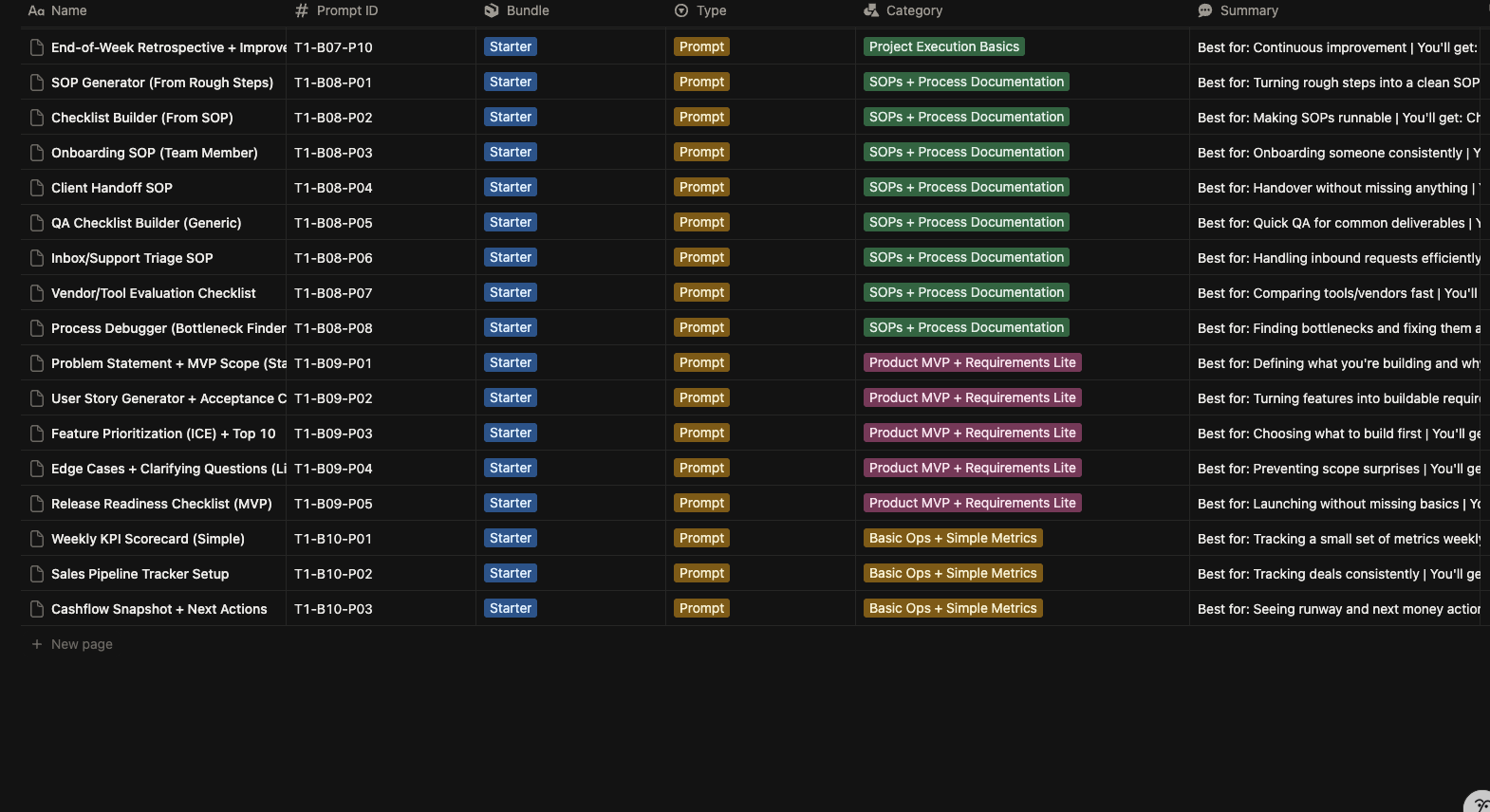This screenshot has width=1490, height=812.
Task: Click page icon for Process Debugger row
Action: 37,328
